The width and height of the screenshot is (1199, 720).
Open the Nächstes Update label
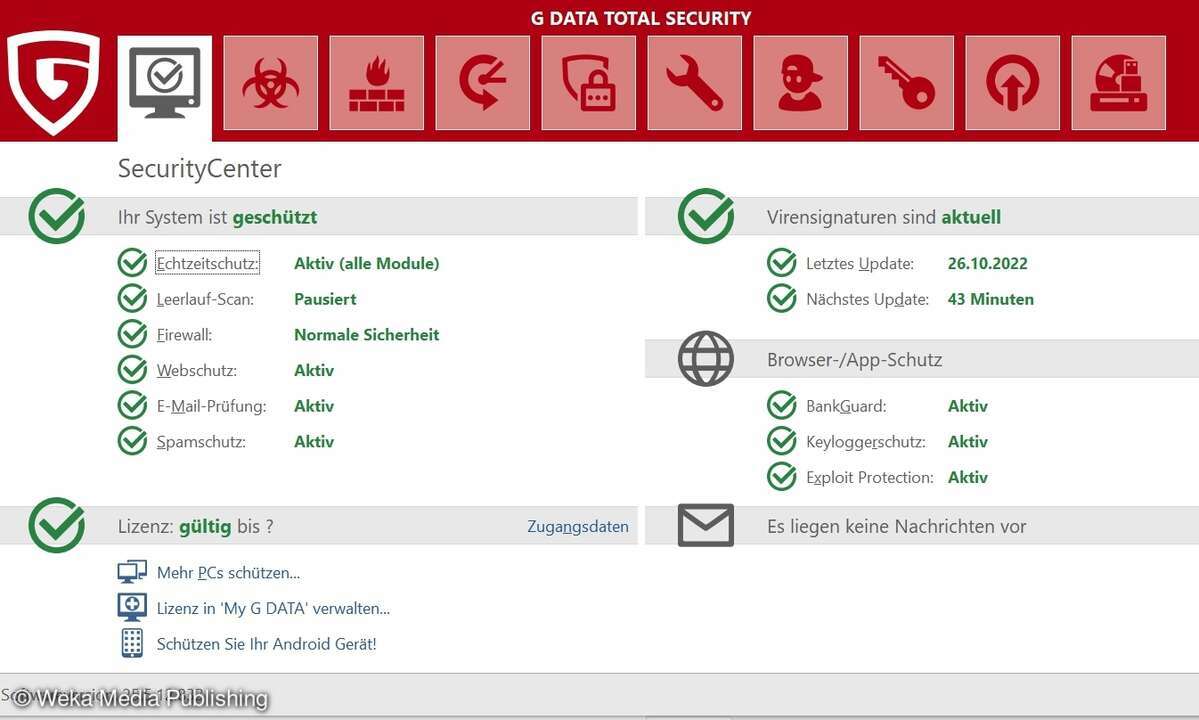pos(867,300)
